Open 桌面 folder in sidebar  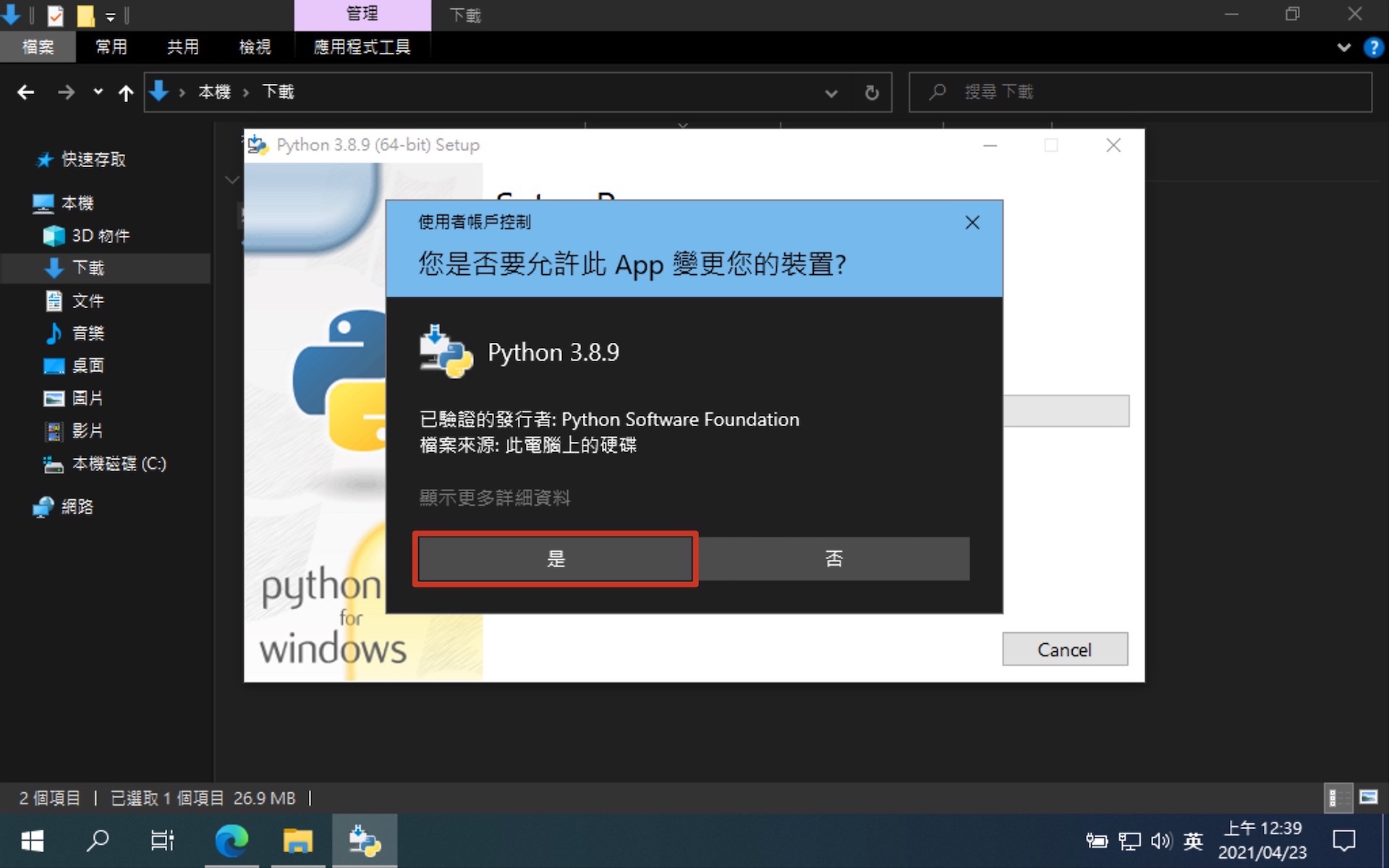[x=75, y=366]
